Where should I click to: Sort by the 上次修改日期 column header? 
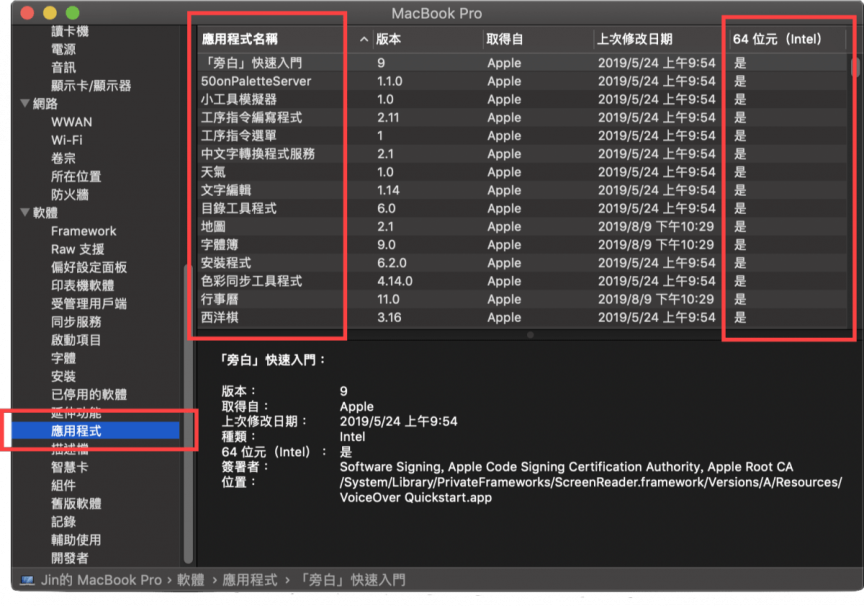point(634,40)
